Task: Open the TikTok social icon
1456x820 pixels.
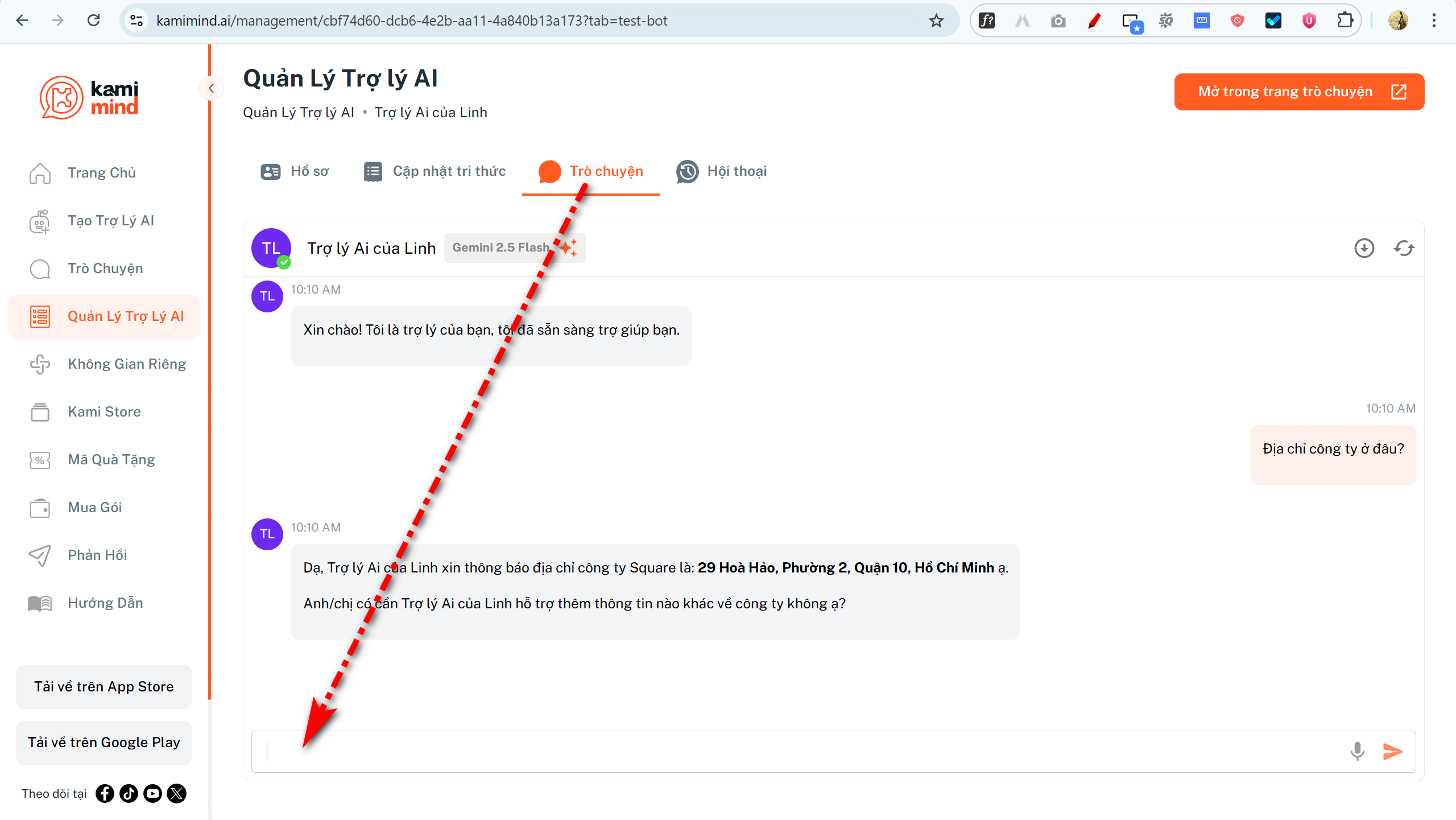Action: pos(129,793)
